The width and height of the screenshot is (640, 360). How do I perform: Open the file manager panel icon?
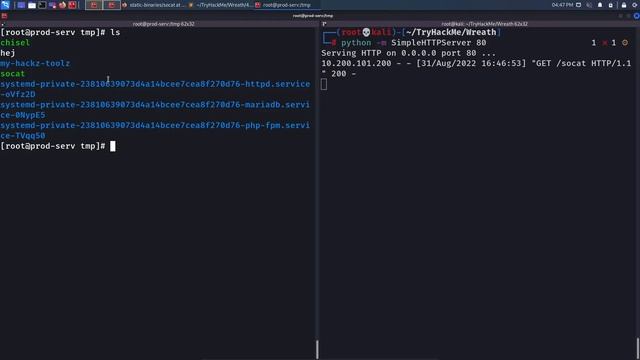pyautogui.click(x=32, y=5)
